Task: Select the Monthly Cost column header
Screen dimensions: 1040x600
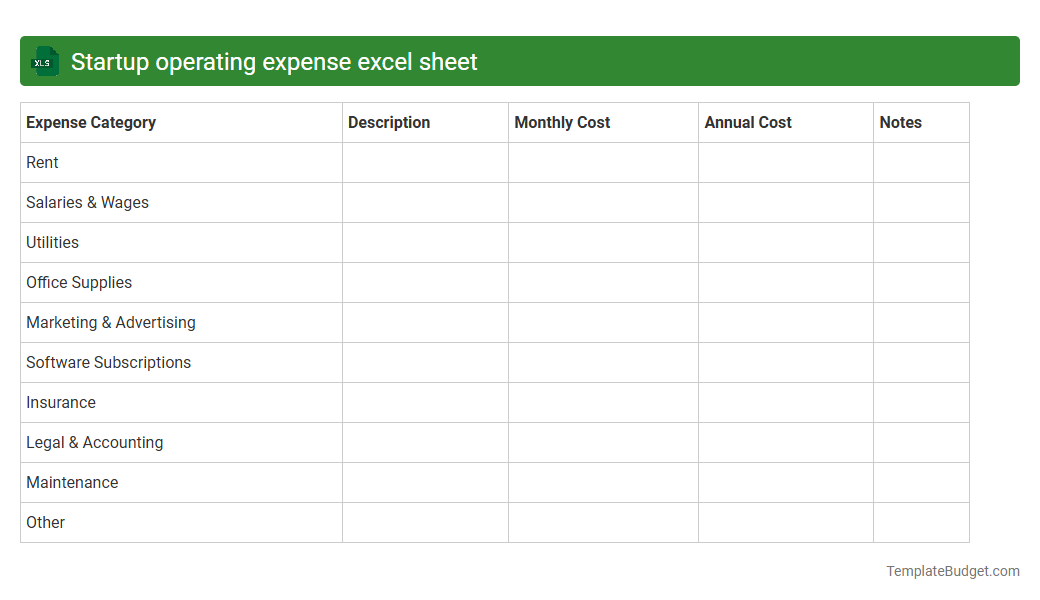Action: coord(562,122)
